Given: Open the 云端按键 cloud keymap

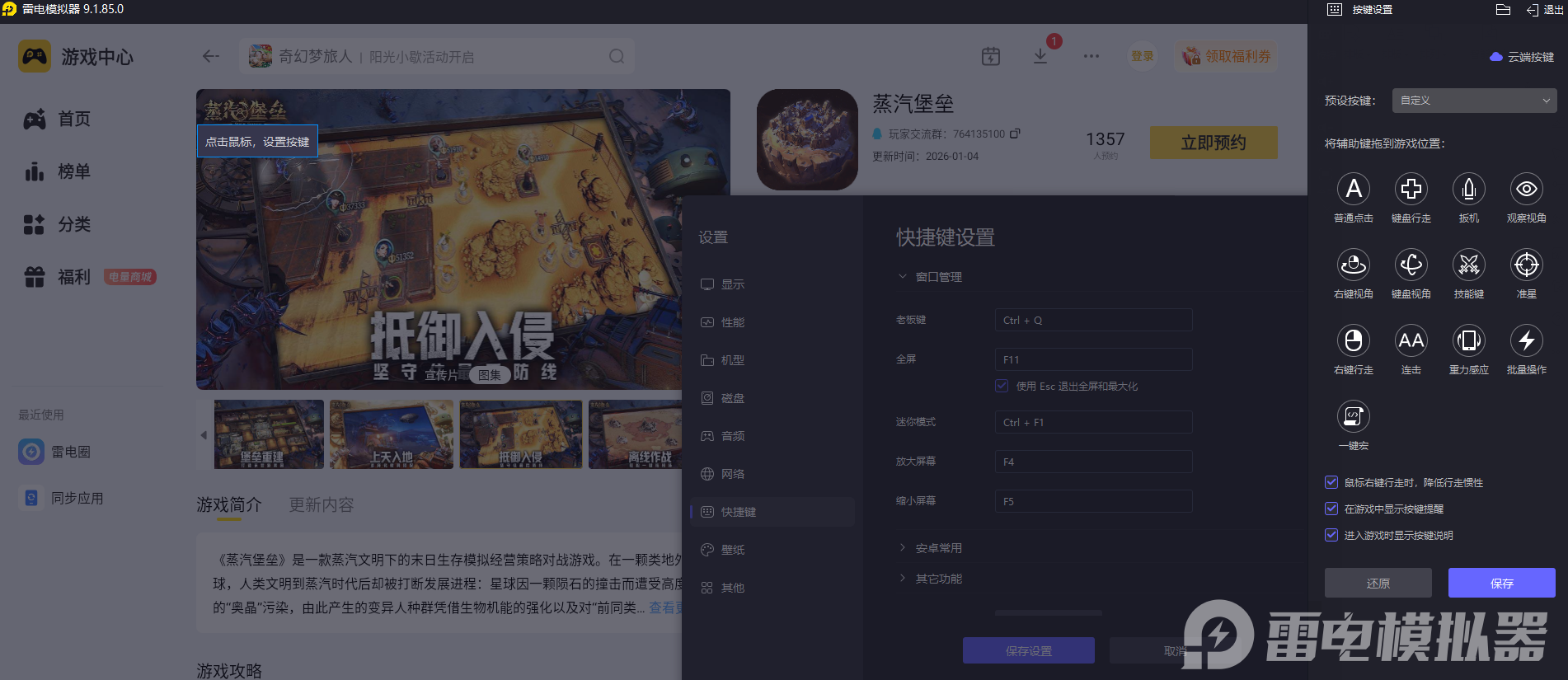Looking at the screenshot, I should [1522, 57].
